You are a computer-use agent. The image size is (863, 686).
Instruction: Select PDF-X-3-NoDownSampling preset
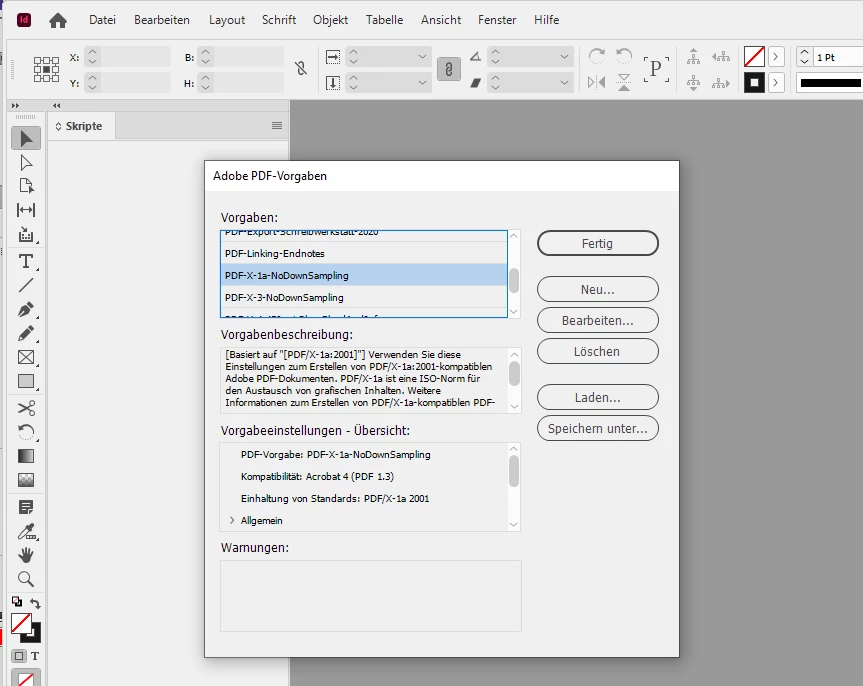click(364, 297)
